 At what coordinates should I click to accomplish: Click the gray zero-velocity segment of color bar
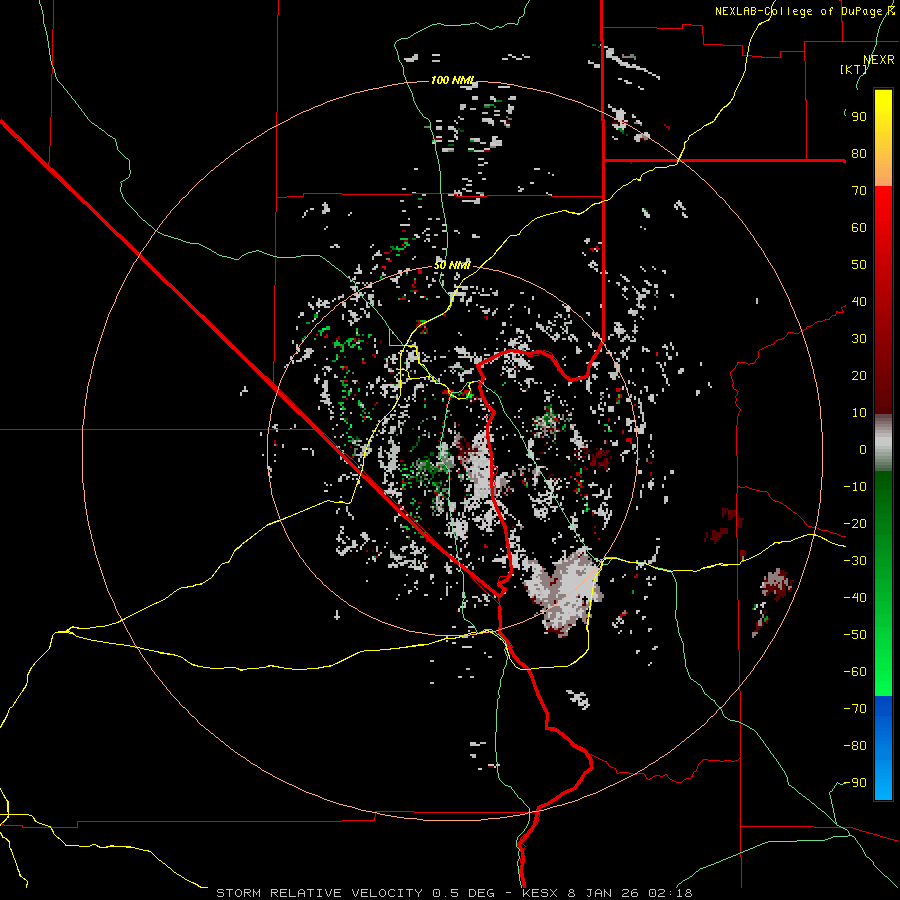(883, 443)
